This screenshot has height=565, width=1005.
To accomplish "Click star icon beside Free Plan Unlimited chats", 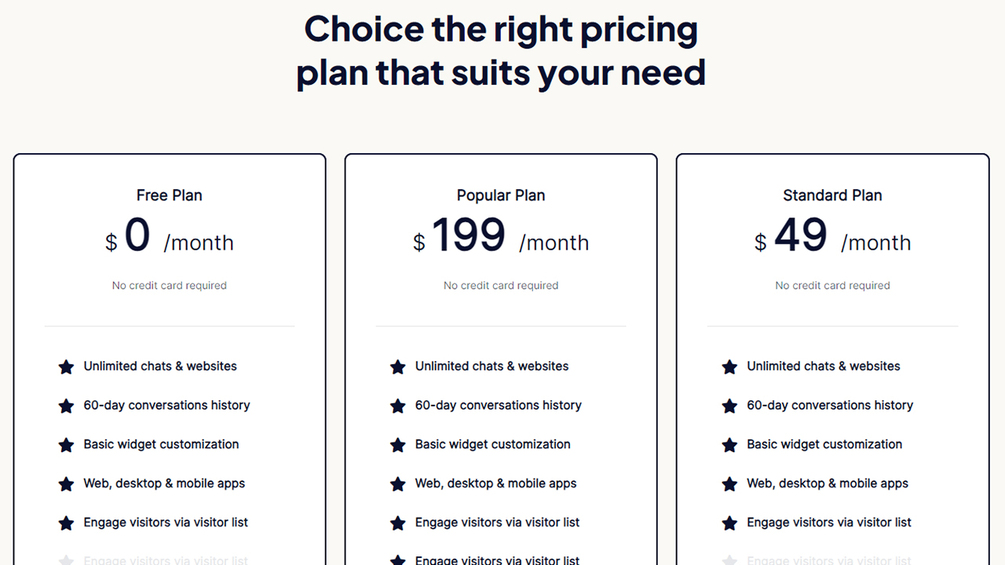I will (66, 367).
